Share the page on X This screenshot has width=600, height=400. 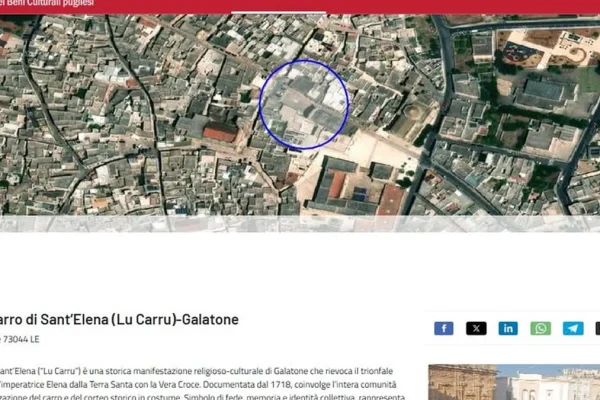pos(476,328)
